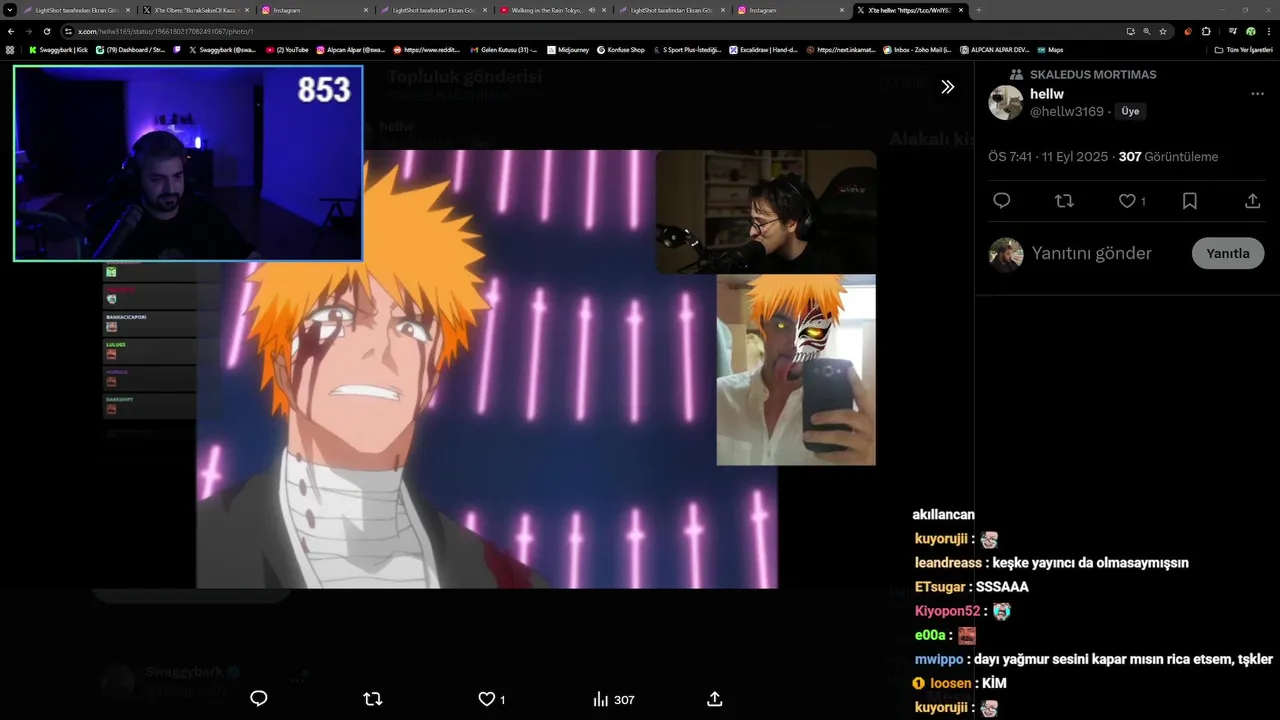Click the chat username 'leandreass'
The height and width of the screenshot is (720, 1280).
click(x=948, y=563)
